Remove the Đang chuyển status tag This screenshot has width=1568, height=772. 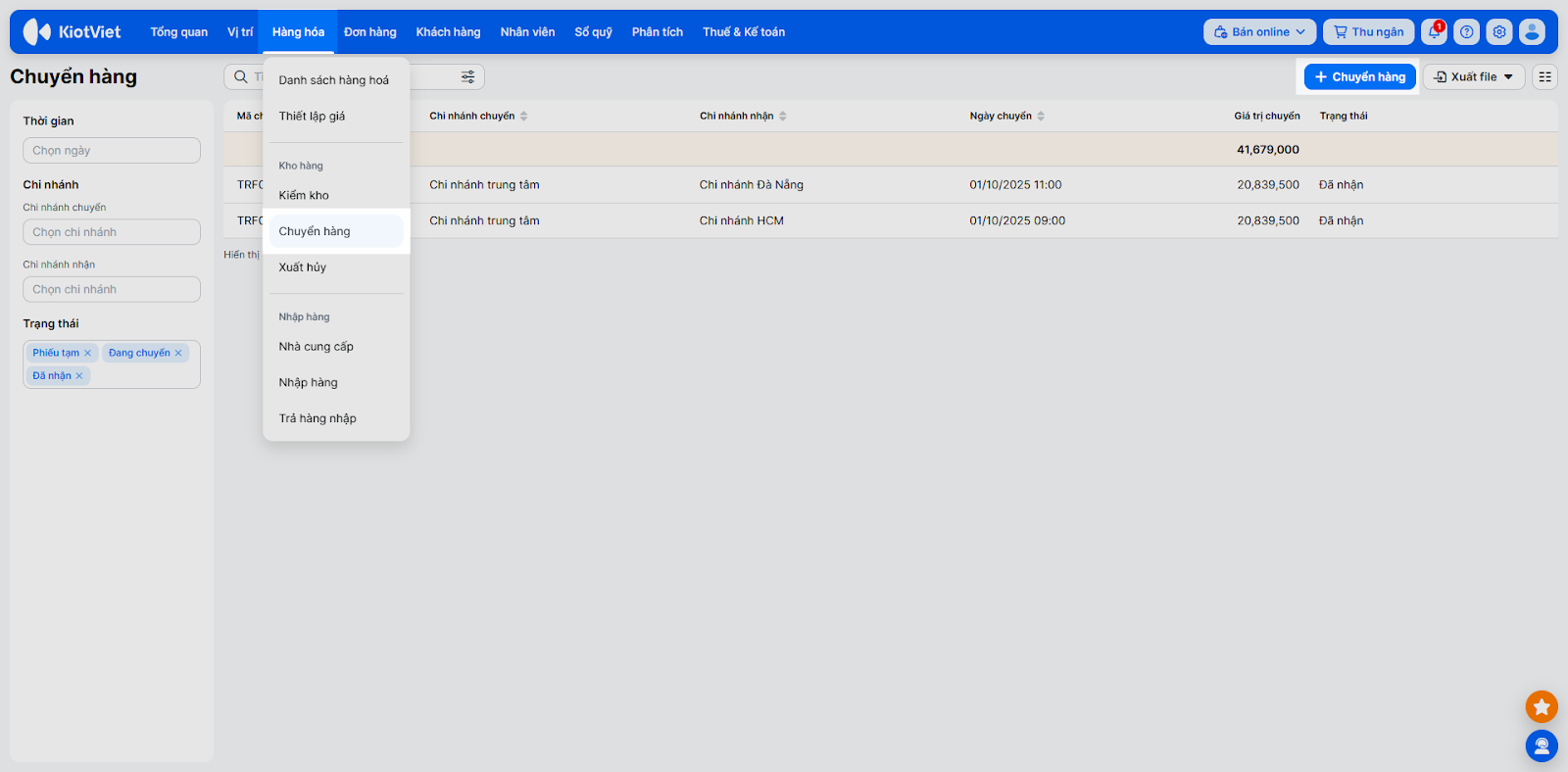178,353
